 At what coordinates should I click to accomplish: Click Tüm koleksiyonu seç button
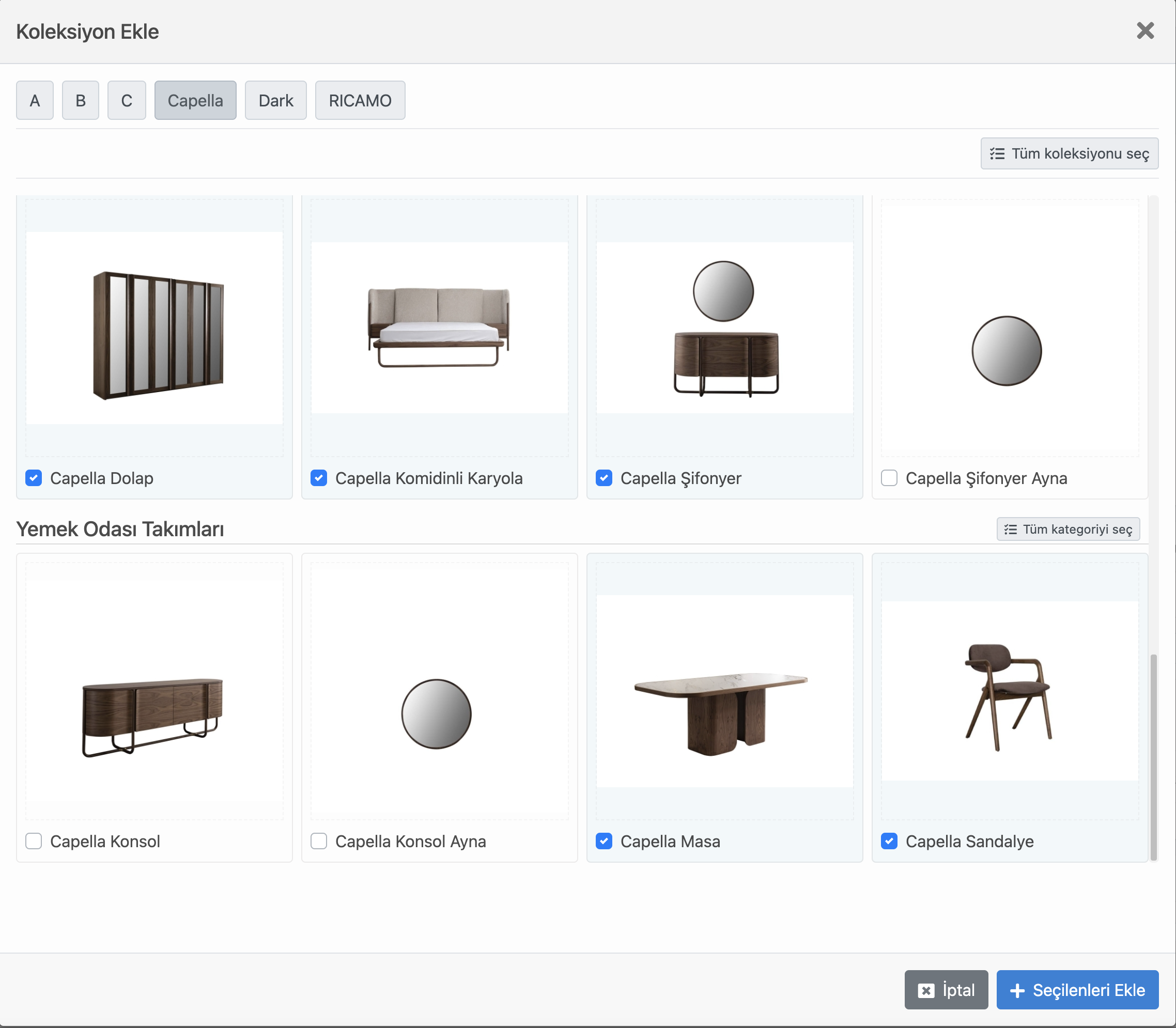tap(1069, 153)
